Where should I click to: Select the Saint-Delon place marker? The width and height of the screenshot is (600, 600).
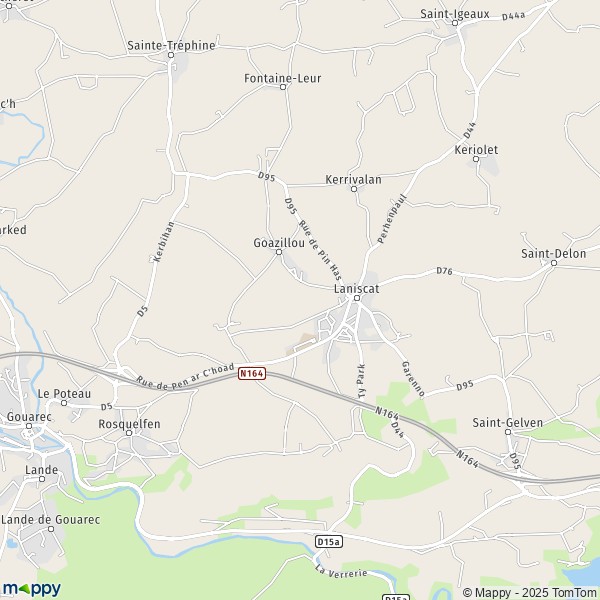[554, 263]
